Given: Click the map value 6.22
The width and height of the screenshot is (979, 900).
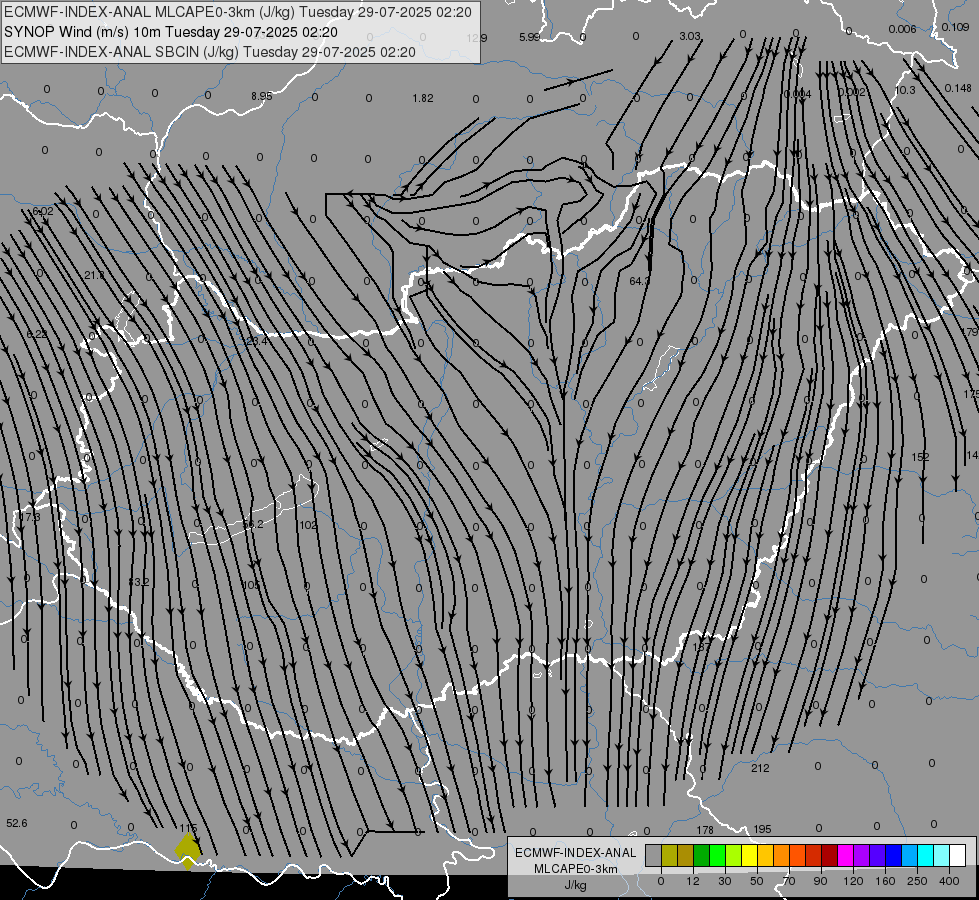Looking at the screenshot, I should pos(37,334).
